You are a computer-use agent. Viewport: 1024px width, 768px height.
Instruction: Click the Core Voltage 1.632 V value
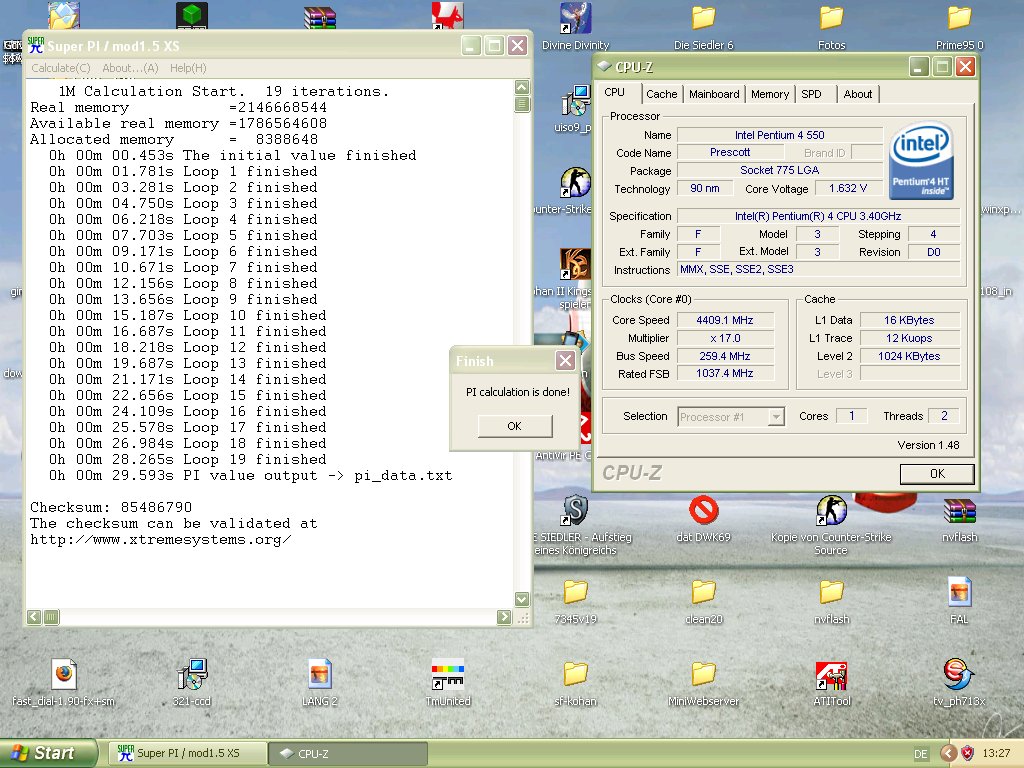848,189
